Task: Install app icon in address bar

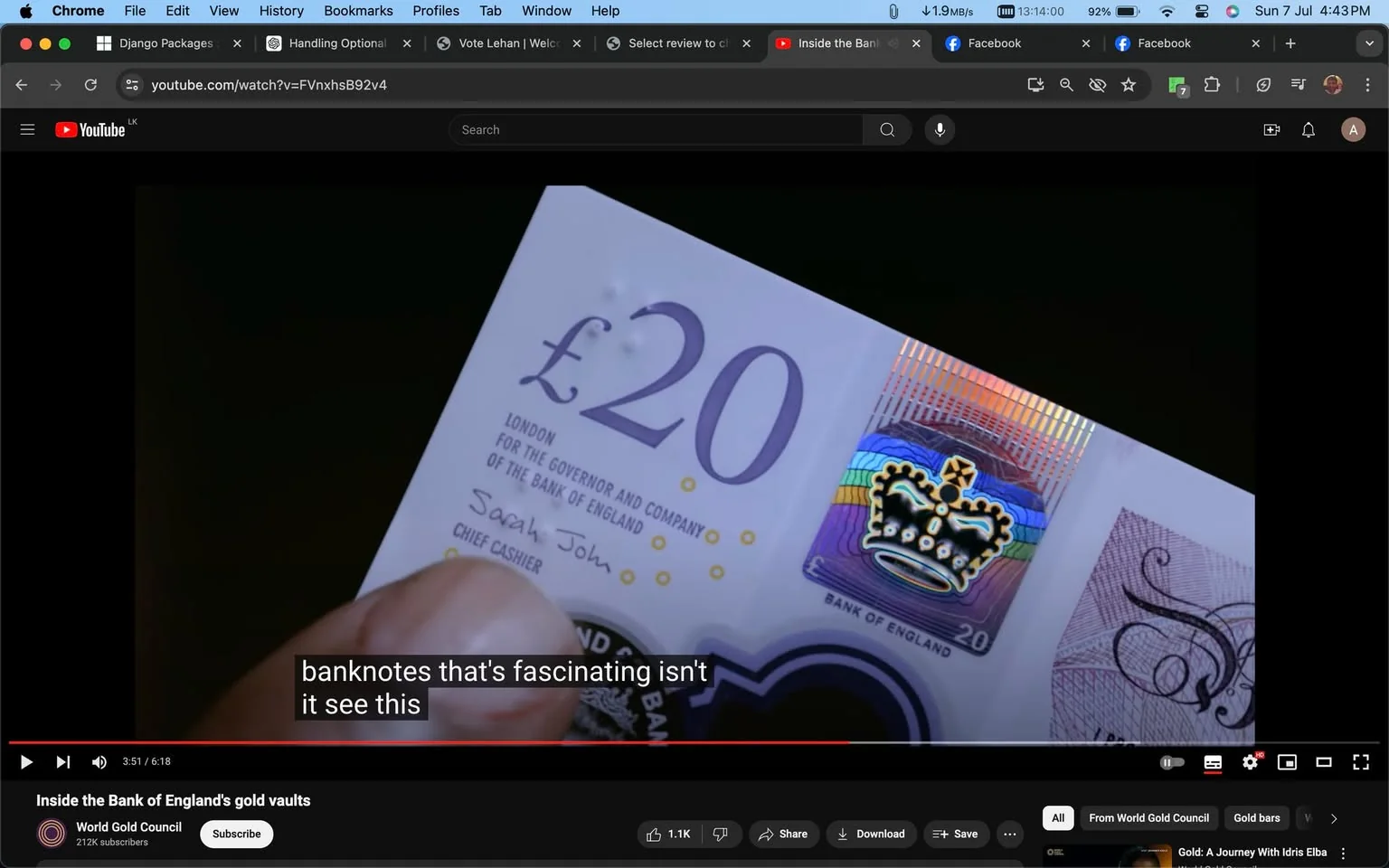Action: click(1035, 85)
